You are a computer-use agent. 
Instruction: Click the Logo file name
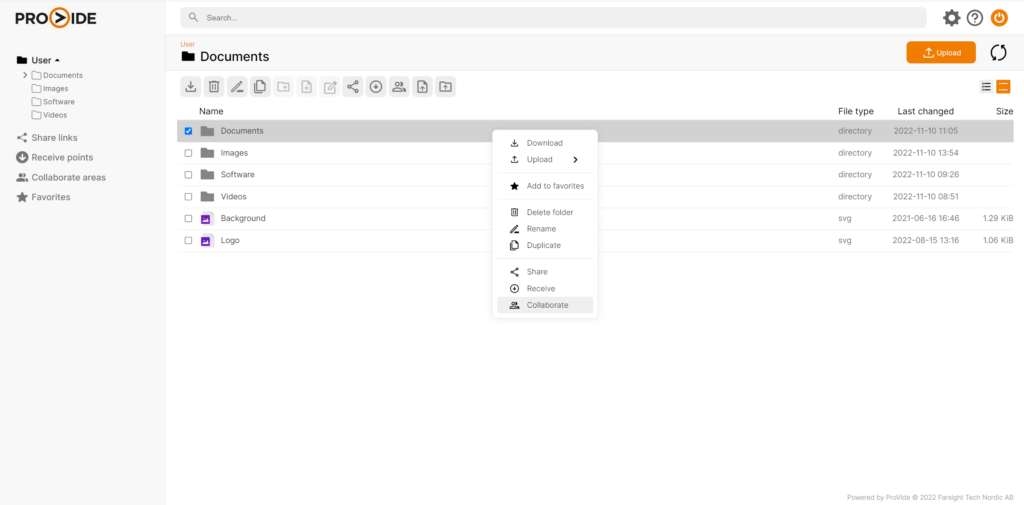click(230, 240)
